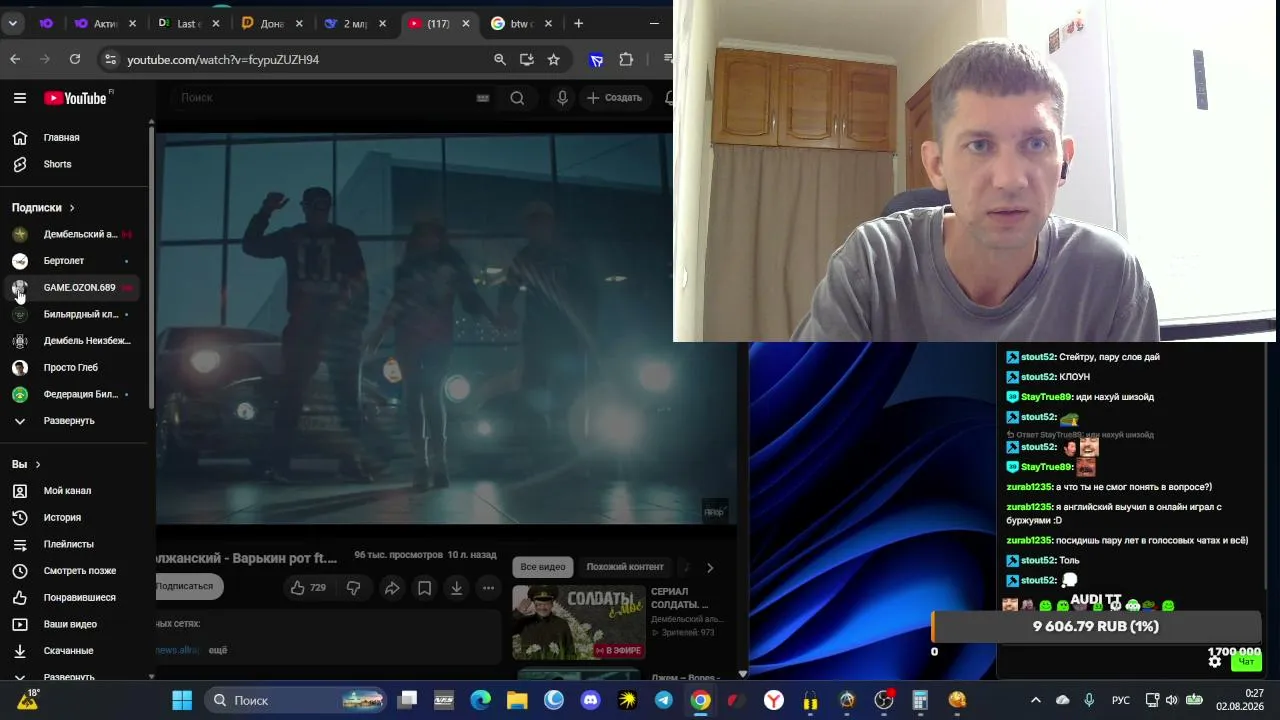Screen dimensions: 1280x720
Task: Click the video player area
Action: pyautogui.click(x=446, y=328)
